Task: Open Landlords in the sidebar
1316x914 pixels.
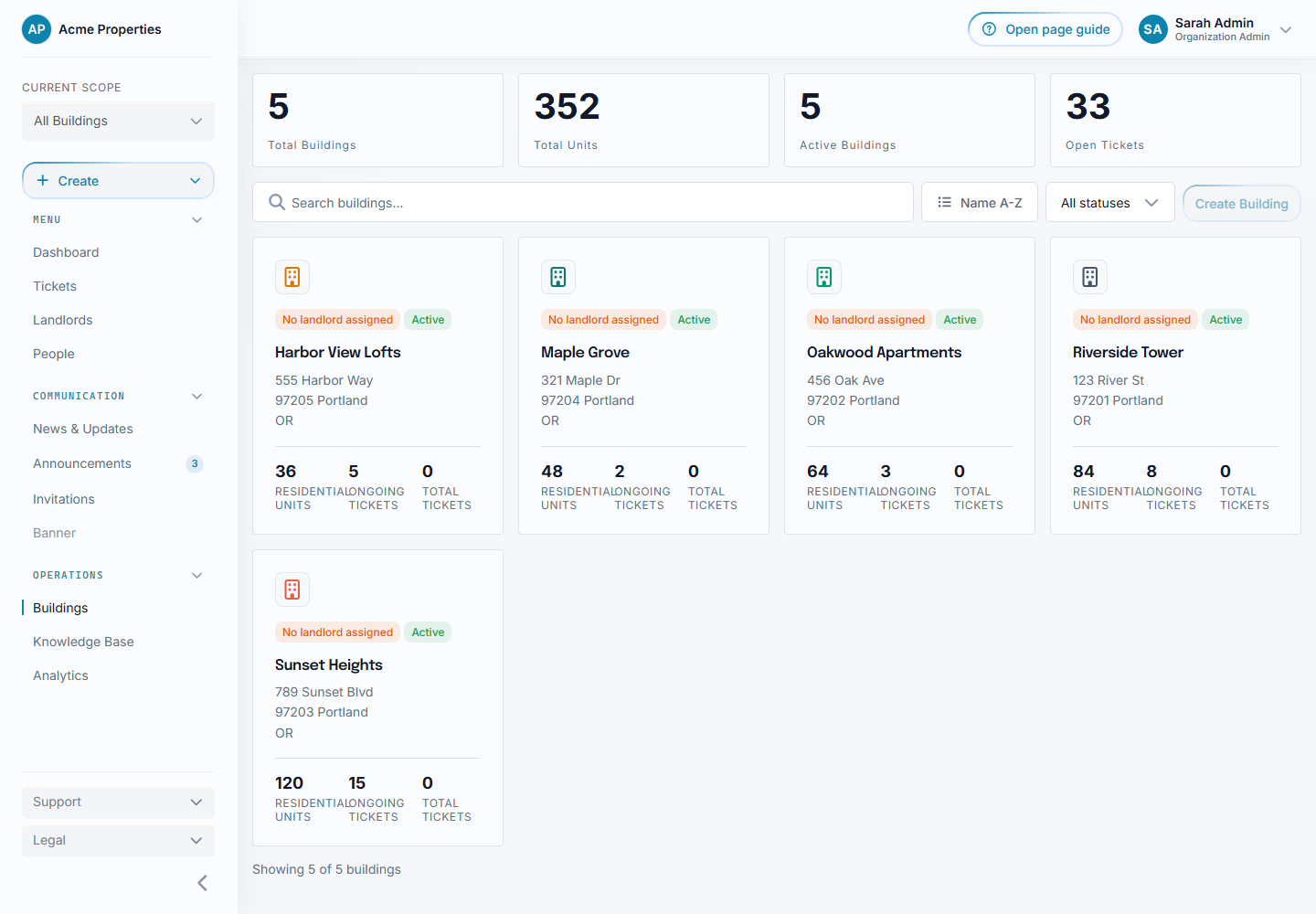Action: pyautogui.click(x=63, y=320)
